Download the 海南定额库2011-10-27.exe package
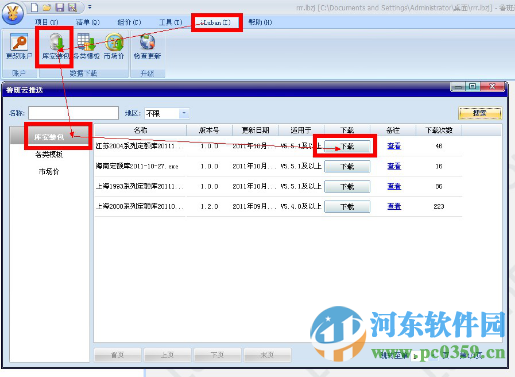 (347, 166)
